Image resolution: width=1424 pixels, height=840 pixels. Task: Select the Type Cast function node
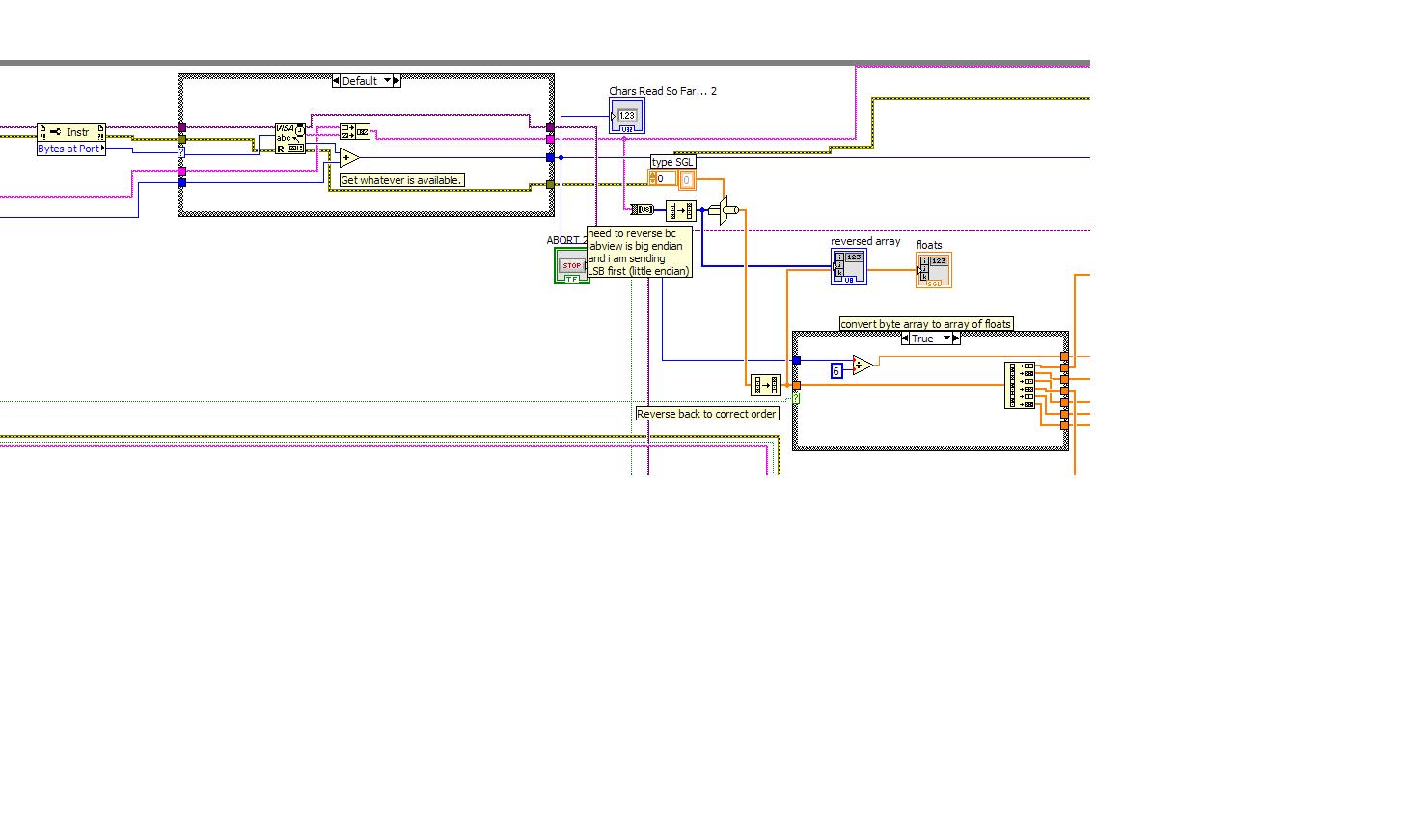pyautogui.click(x=724, y=209)
